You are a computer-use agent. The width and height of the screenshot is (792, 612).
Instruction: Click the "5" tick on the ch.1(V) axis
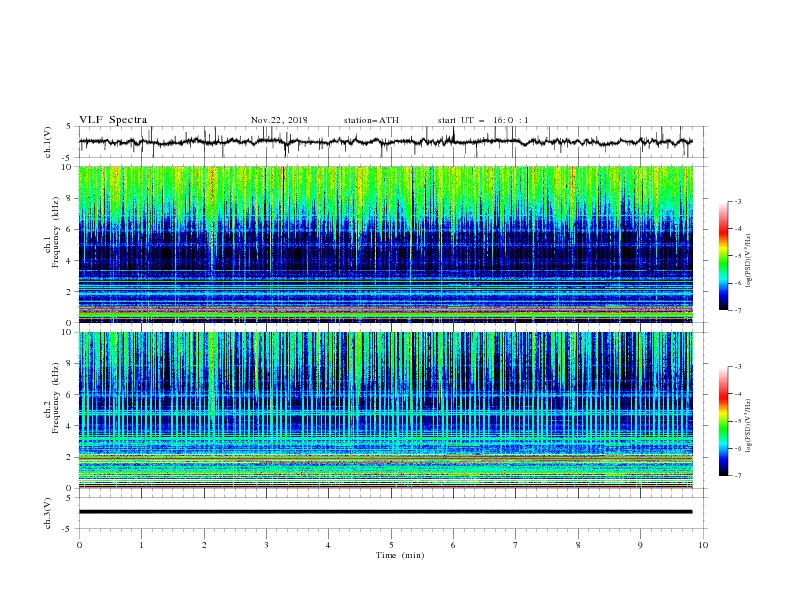click(70, 127)
